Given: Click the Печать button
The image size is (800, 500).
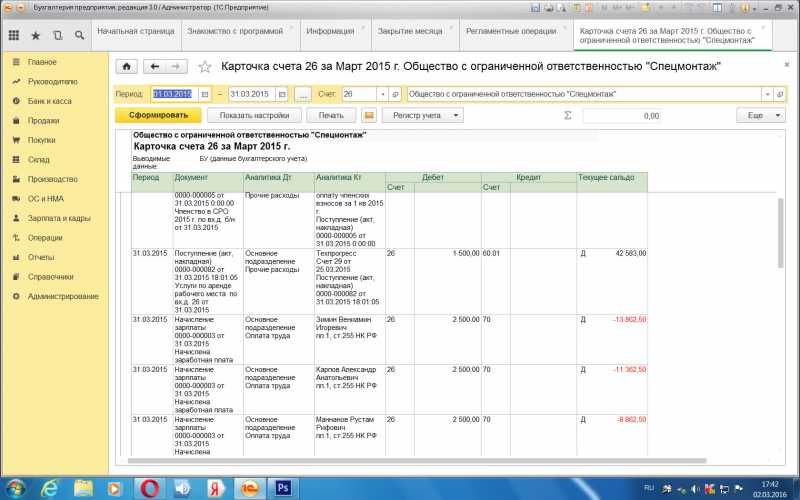Looking at the screenshot, I should click(x=331, y=115).
